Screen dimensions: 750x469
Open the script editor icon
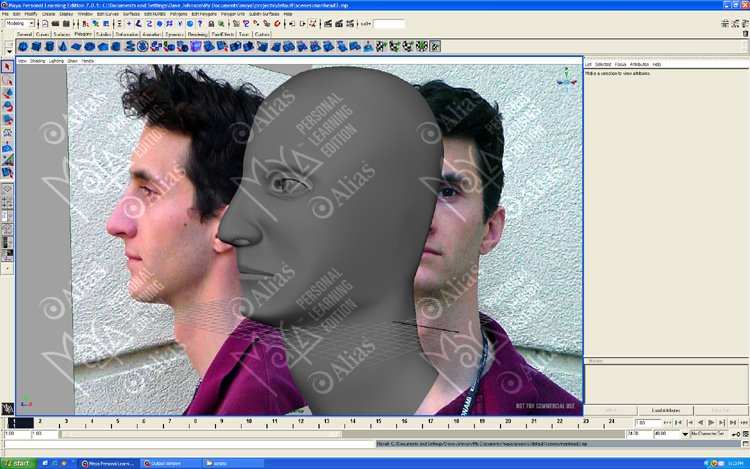point(745,444)
